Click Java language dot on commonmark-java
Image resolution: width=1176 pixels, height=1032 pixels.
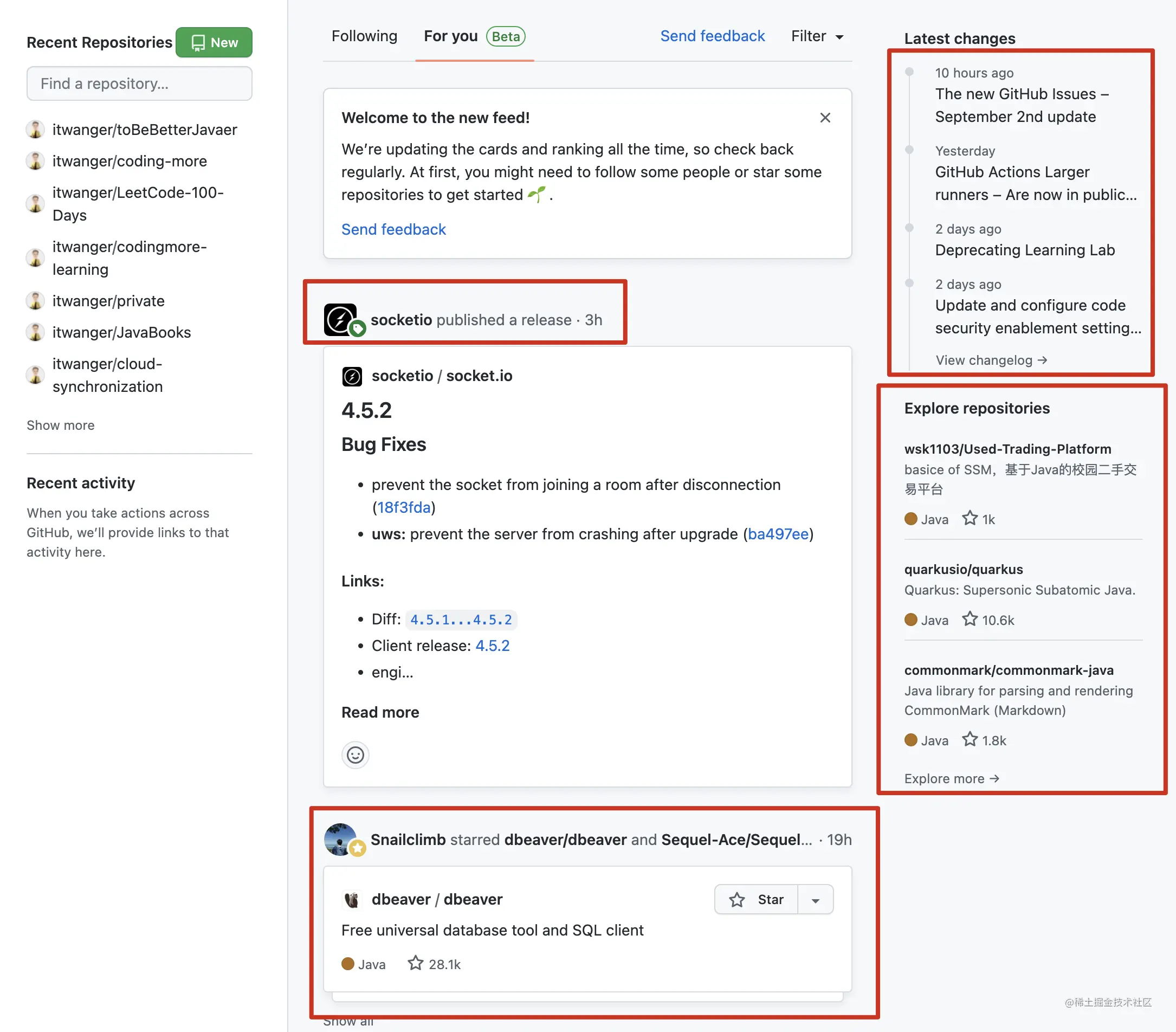(911, 740)
